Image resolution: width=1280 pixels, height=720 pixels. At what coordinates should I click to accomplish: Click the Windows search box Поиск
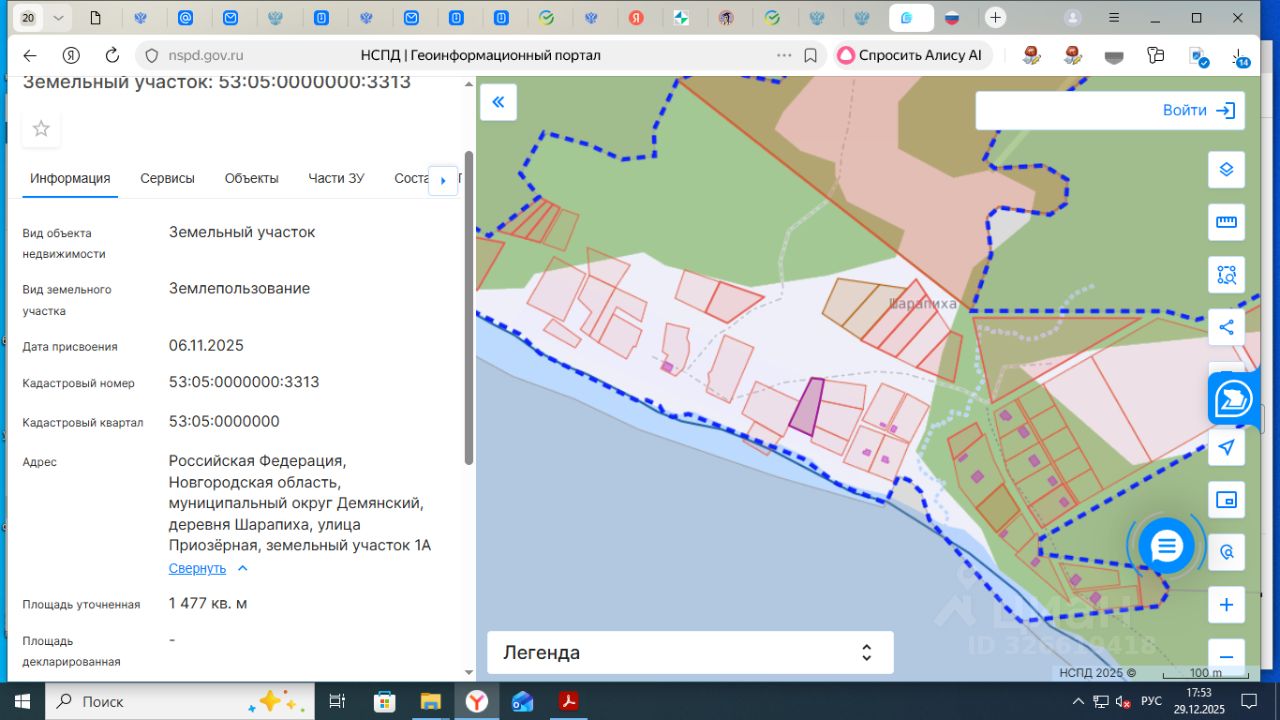click(x=179, y=701)
